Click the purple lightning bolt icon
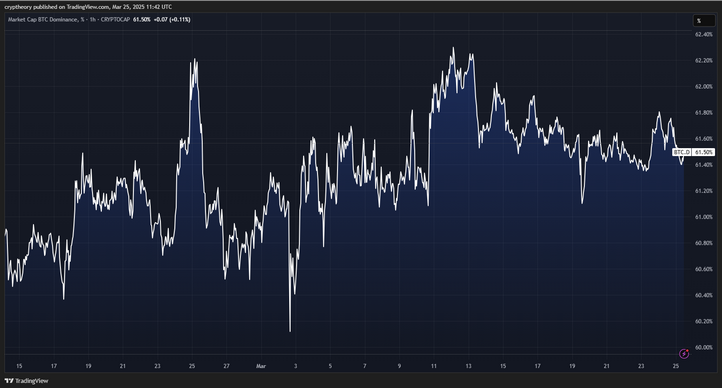722x388 pixels. tap(684, 353)
